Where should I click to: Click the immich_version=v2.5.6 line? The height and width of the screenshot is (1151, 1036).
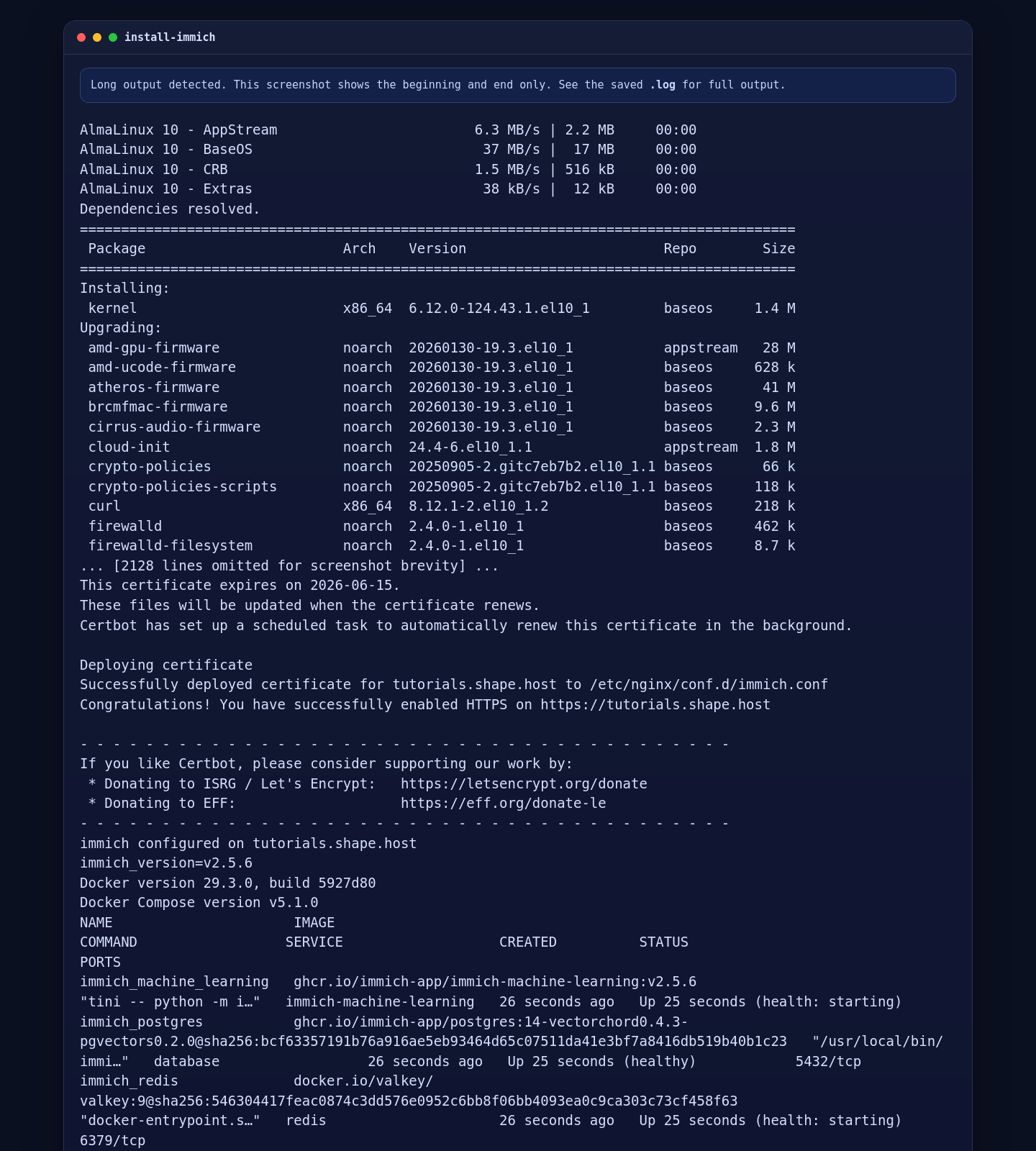pyautogui.click(x=166, y=863)
